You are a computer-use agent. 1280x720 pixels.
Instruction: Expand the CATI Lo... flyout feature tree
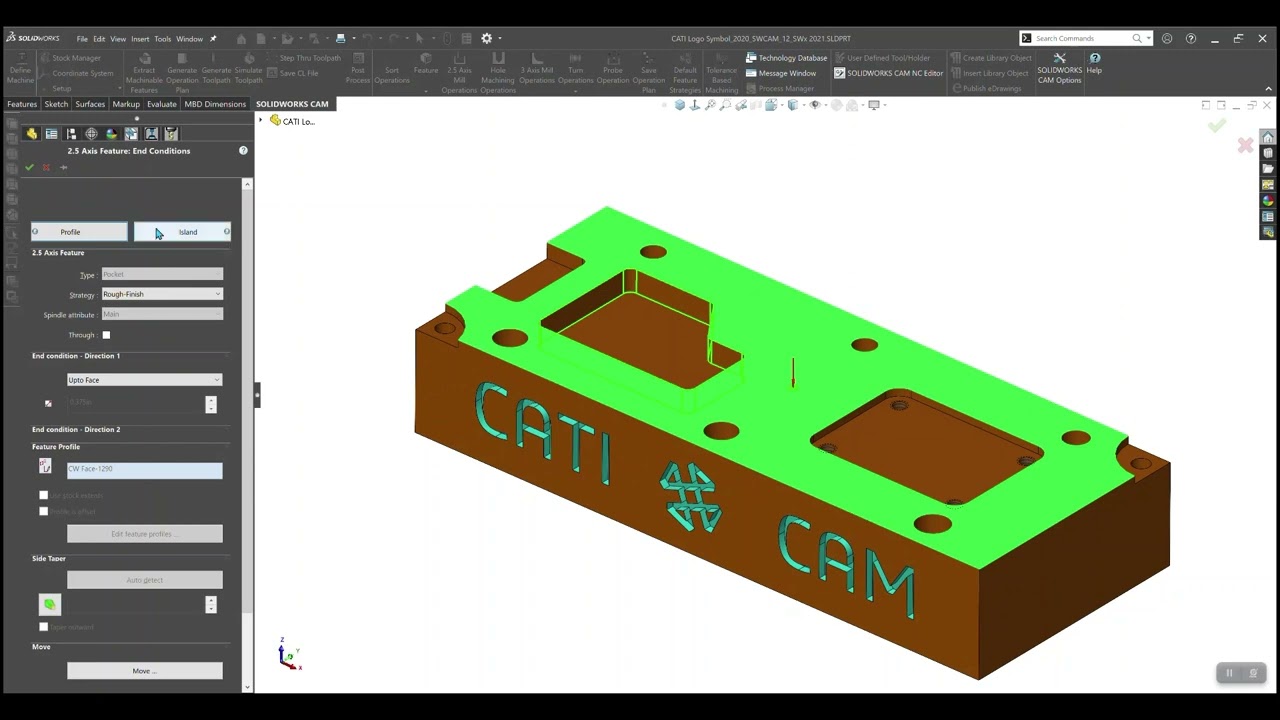261,121
